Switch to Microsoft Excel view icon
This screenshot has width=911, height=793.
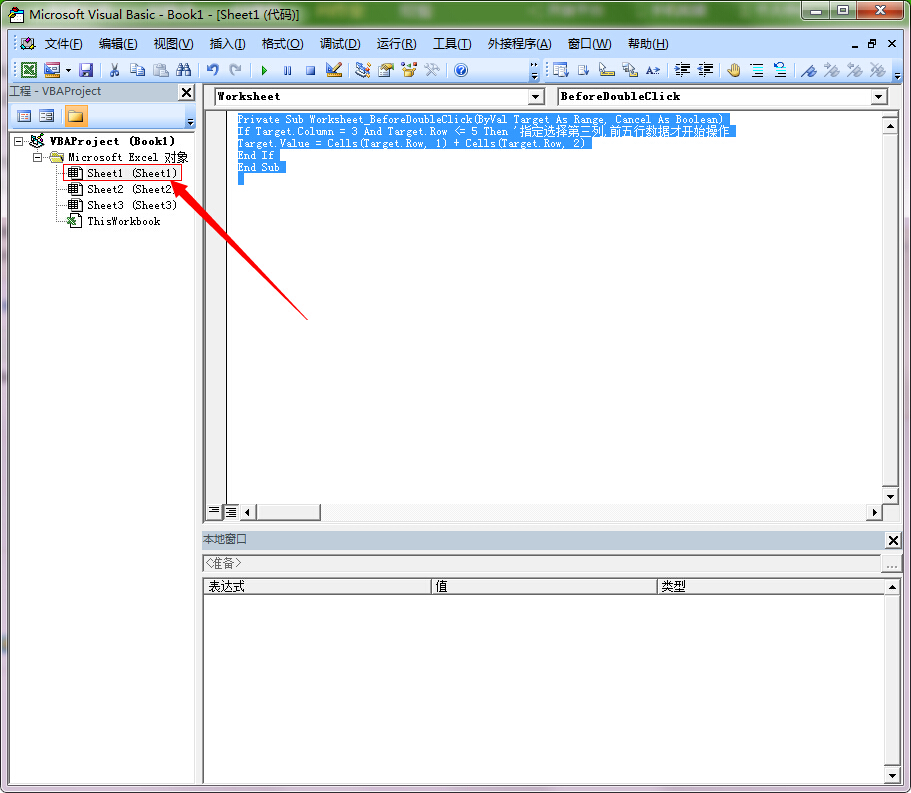28,70
